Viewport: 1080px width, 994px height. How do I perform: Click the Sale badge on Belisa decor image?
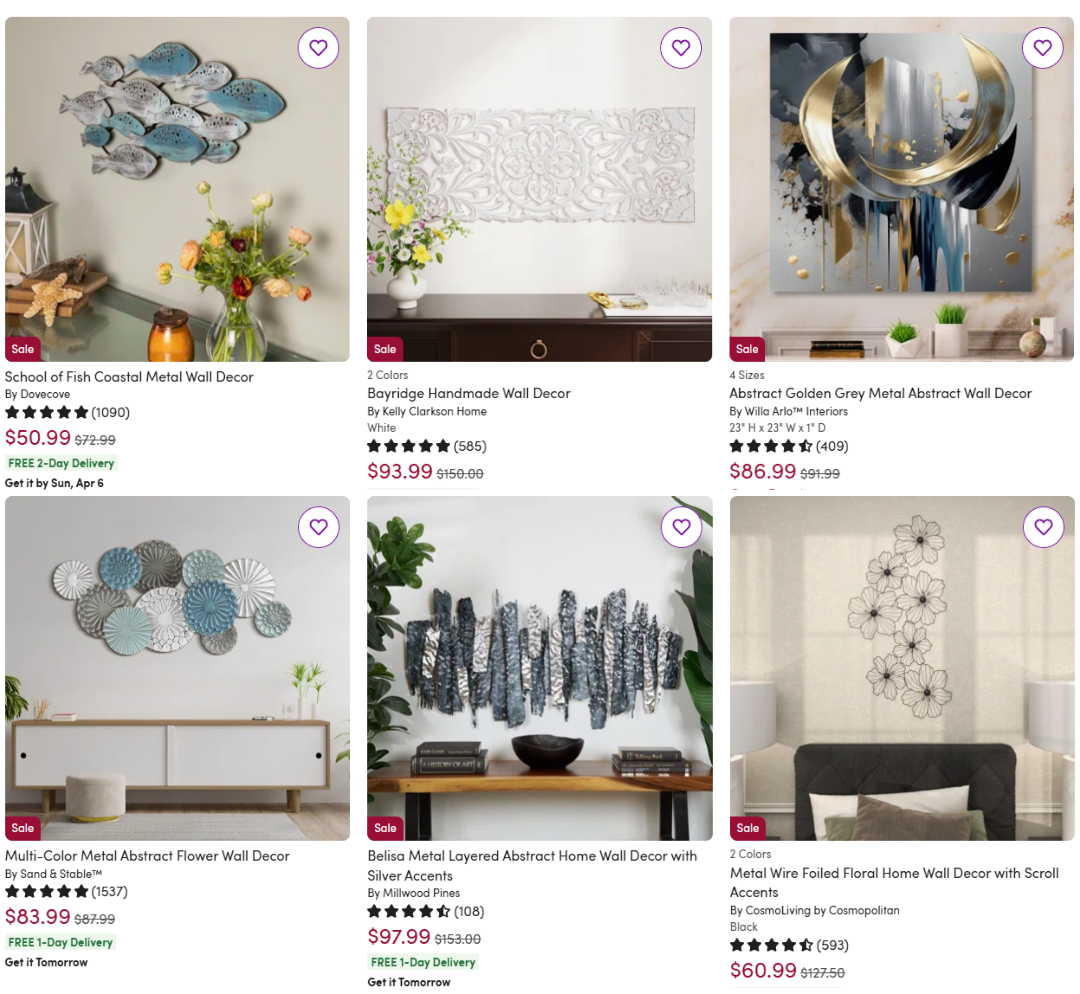pos(385,828)
